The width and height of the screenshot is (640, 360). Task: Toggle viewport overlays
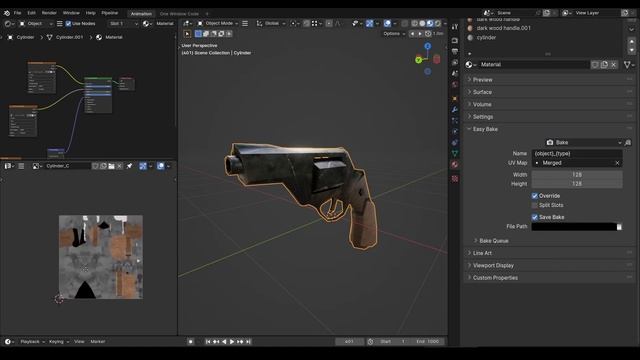click(x=387, y=24)
